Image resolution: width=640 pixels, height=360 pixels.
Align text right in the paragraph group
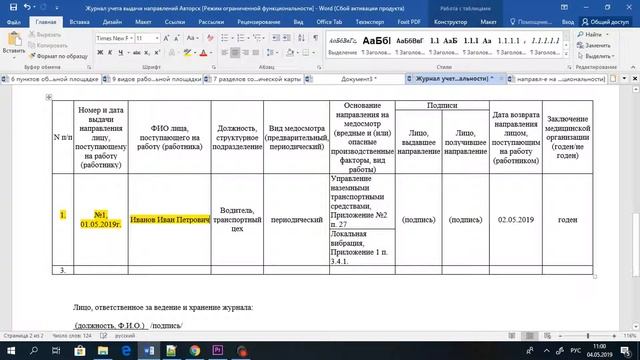coord(246,53)
